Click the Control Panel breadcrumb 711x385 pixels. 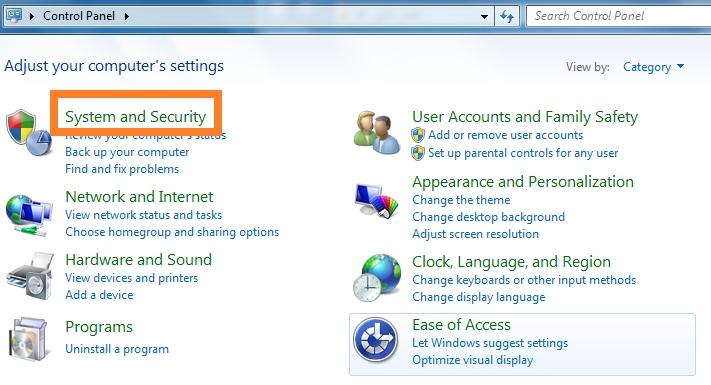point(79,16)
